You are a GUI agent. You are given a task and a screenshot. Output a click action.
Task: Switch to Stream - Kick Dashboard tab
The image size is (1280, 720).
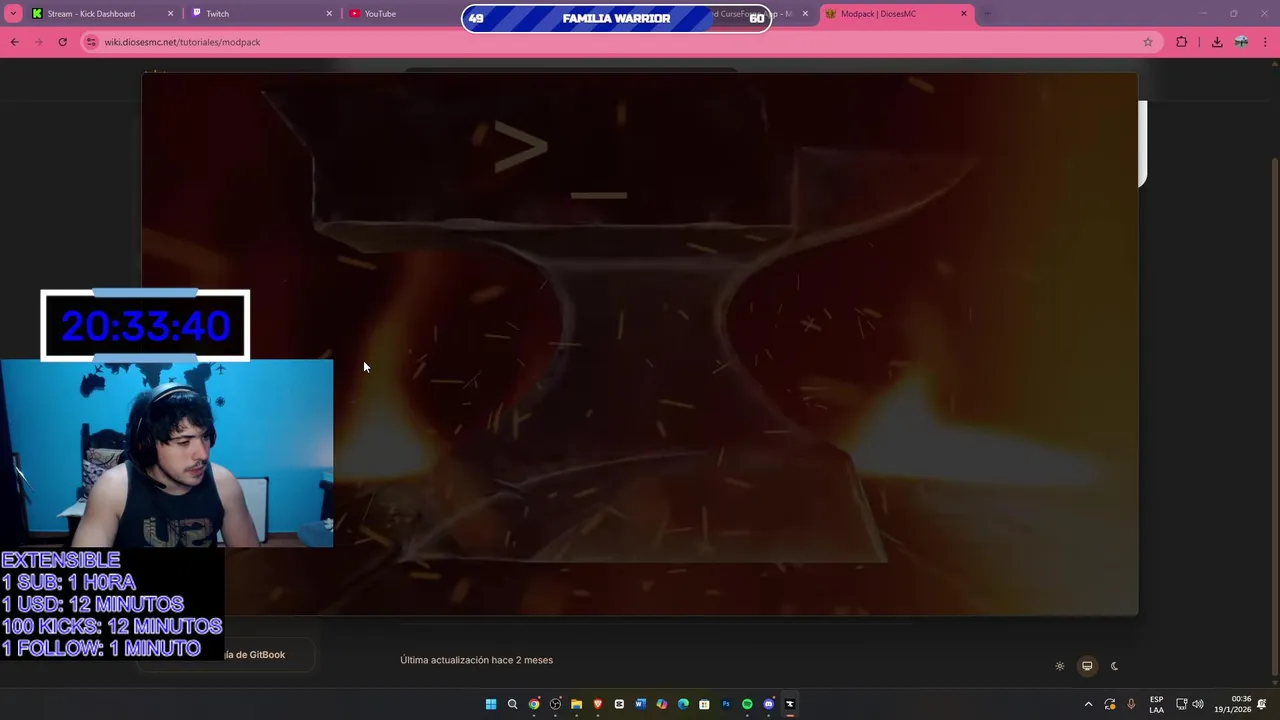[103, 14]
